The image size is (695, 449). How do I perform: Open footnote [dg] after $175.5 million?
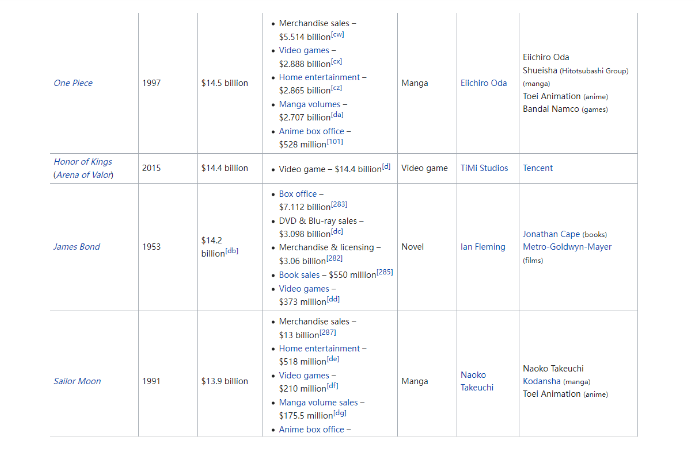(340, 413)
